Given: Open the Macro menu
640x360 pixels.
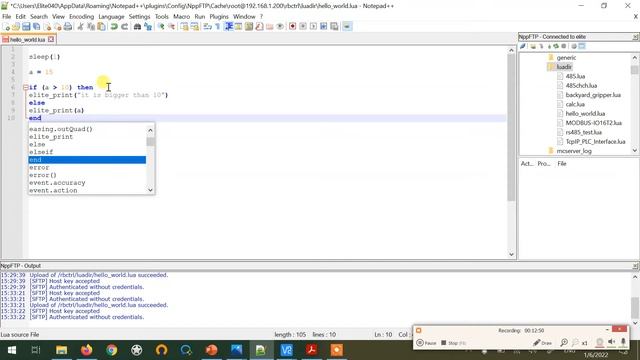Looking at the screenshot, I should click(181, 17).
